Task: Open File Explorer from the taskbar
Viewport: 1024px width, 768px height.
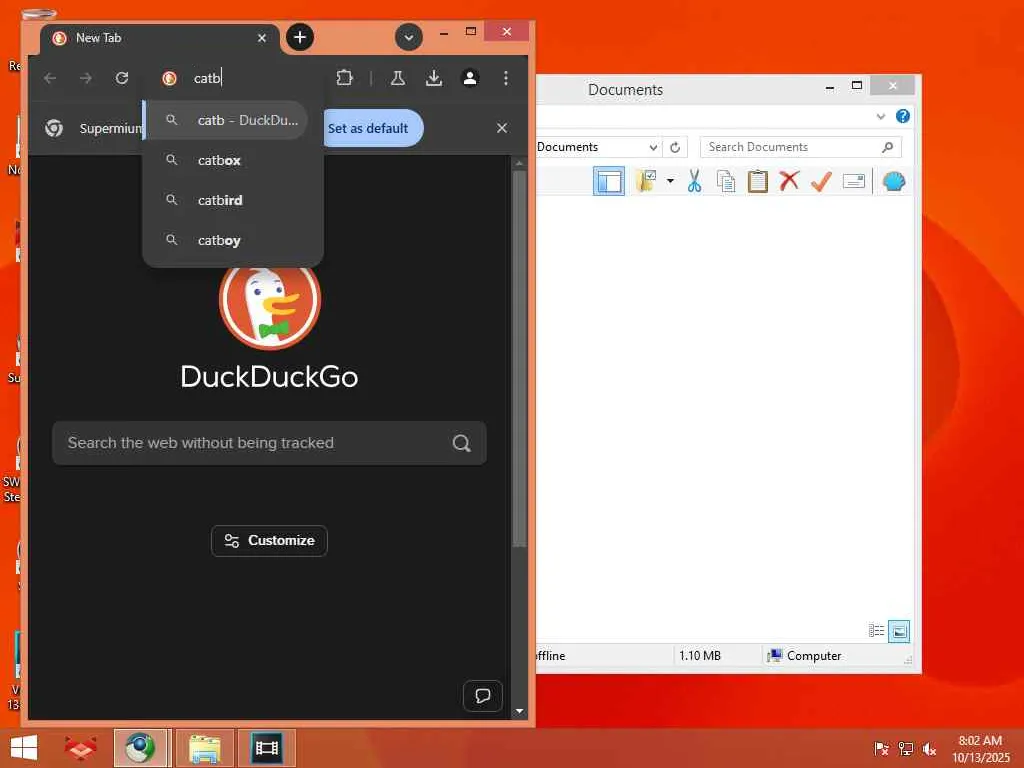Action: tap(204, 748)
